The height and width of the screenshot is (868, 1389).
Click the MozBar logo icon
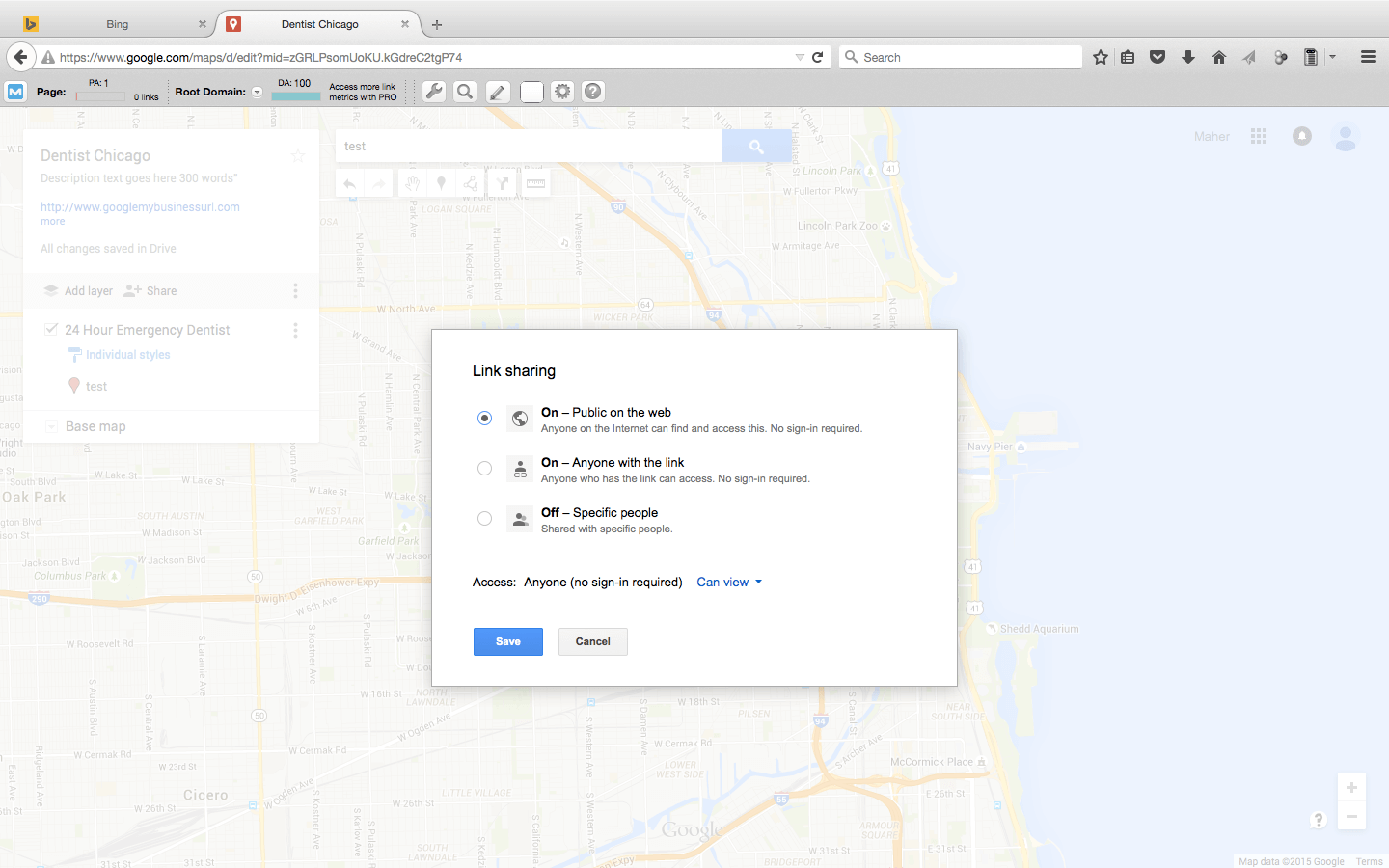click(15, 92)
